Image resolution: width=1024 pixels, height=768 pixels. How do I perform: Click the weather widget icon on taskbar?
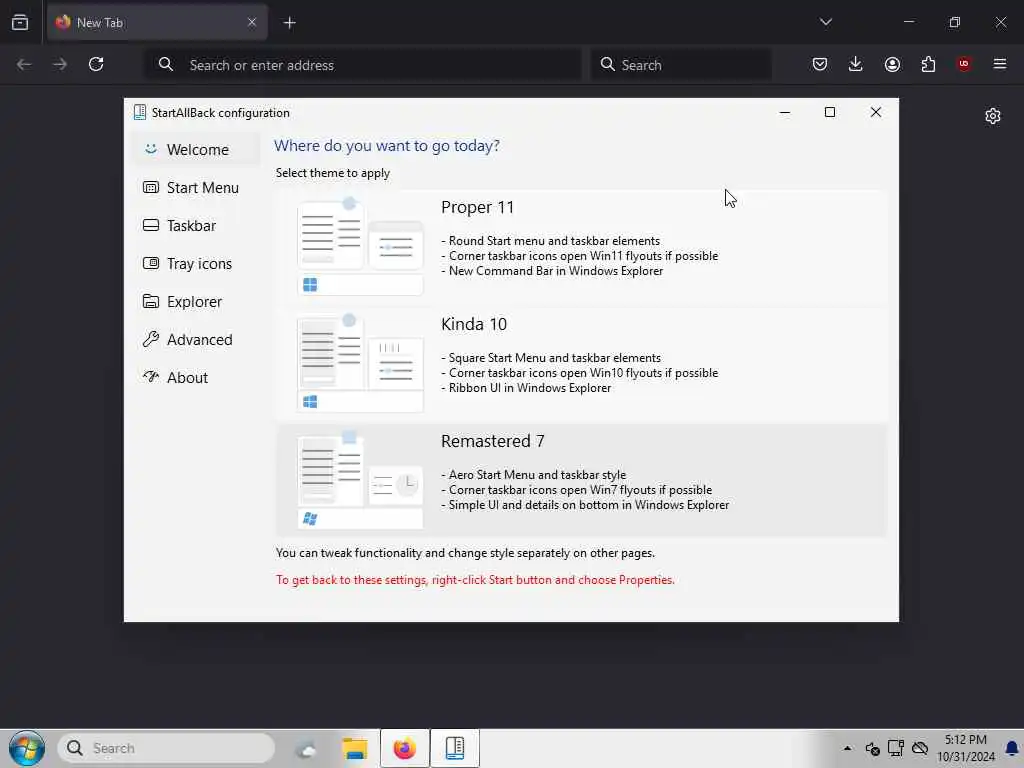pos(305,749)
